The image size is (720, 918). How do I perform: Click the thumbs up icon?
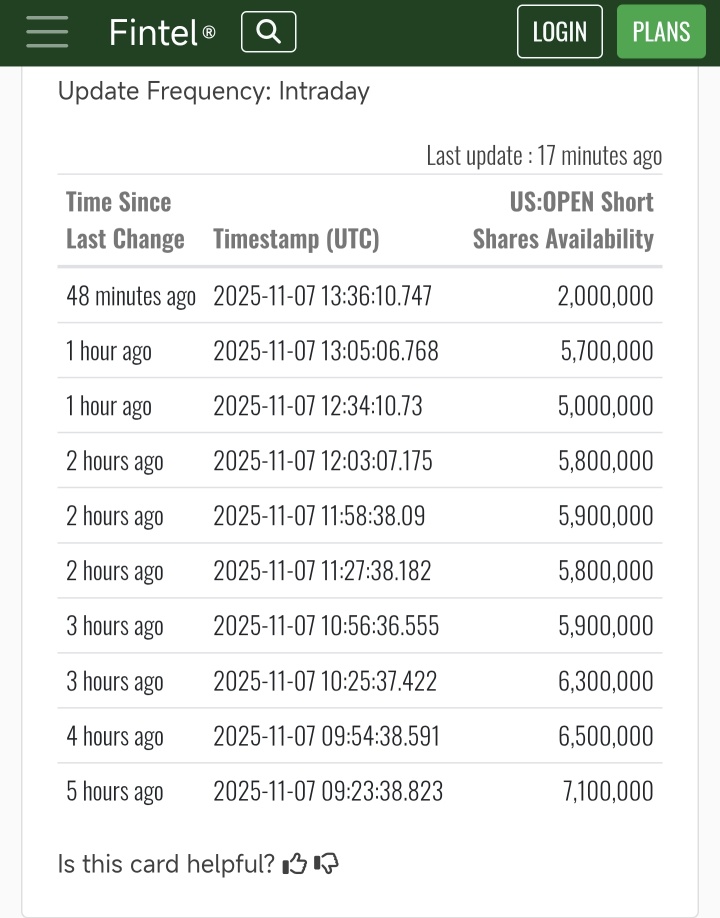[295, 864]
